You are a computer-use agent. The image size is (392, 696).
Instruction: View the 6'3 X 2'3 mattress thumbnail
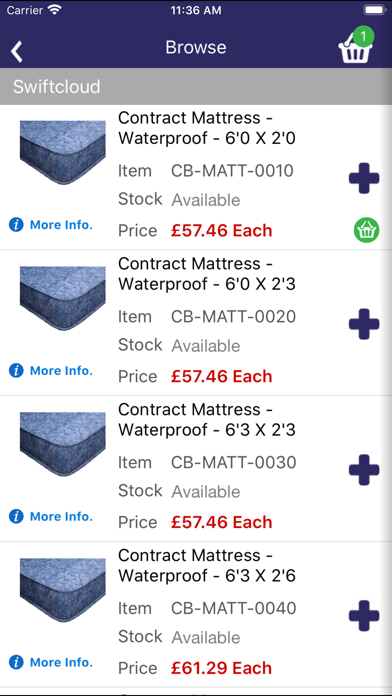(63, 444)
